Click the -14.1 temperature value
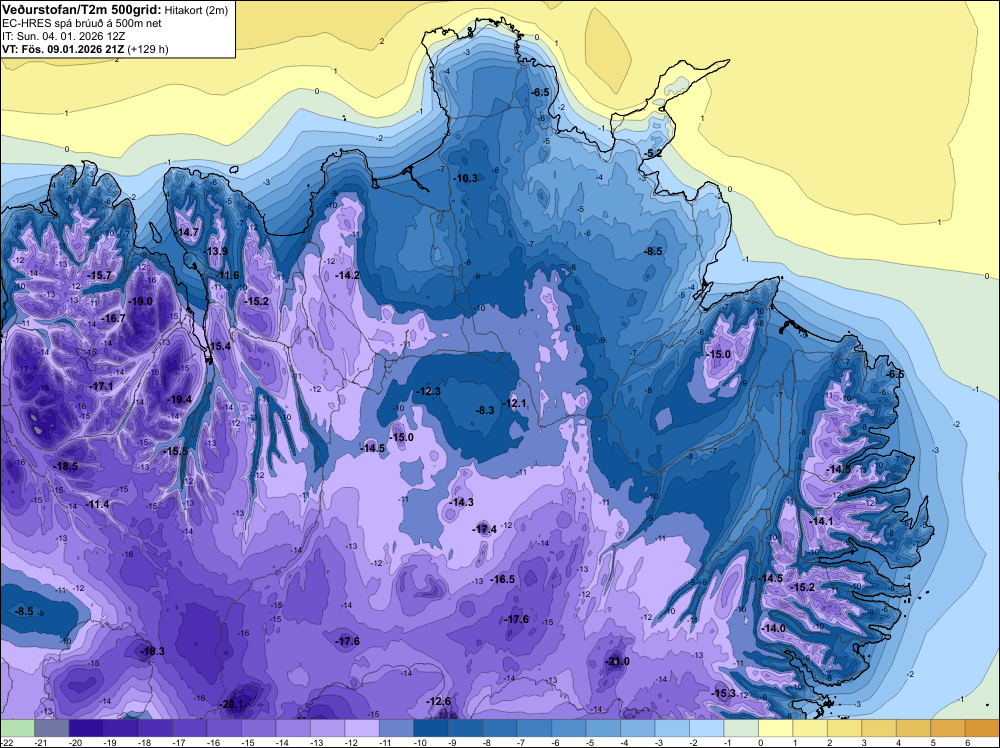1000x748 pixels. [x=821, y=521]
